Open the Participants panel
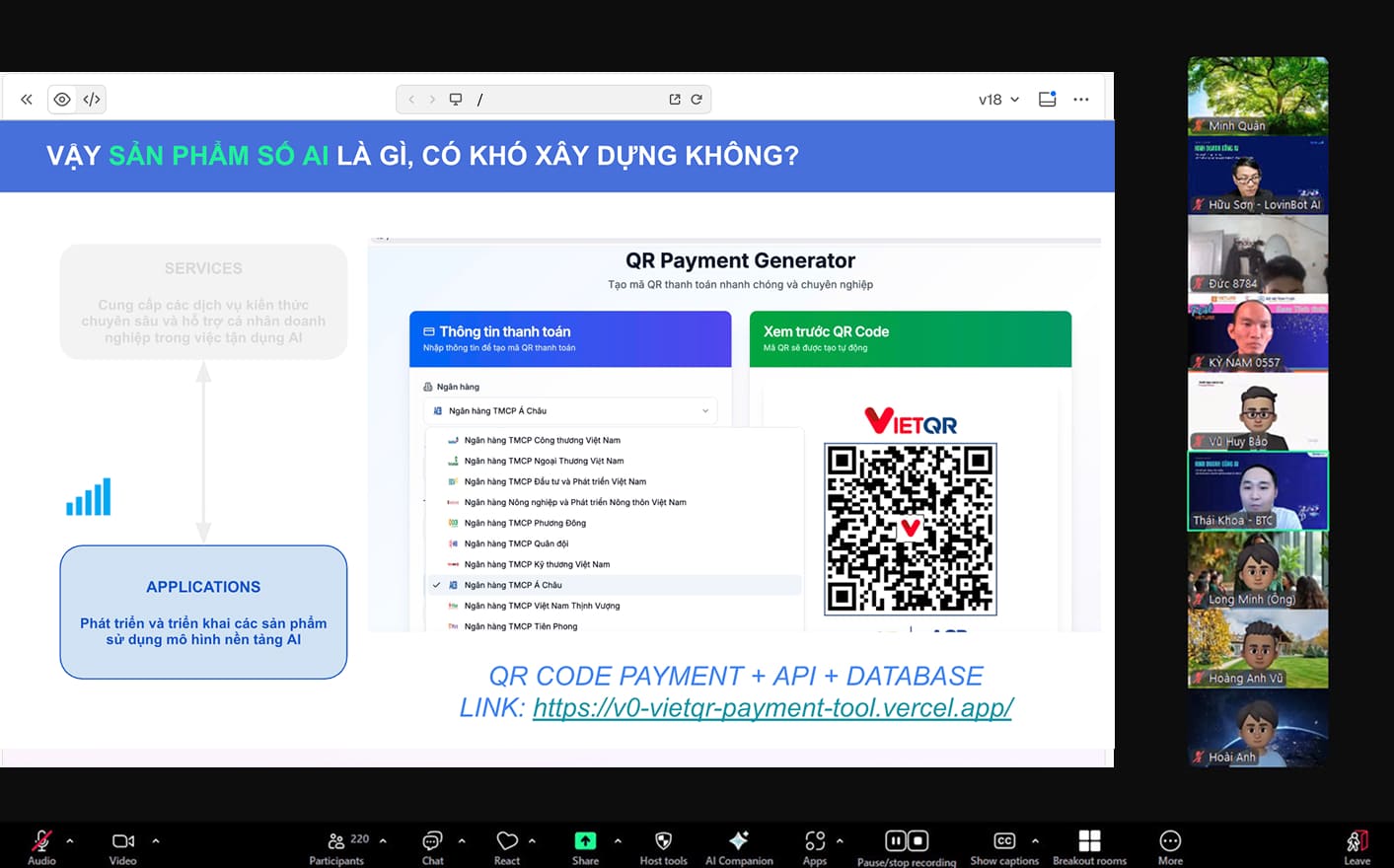1394x868 pixels. coord(336,841)
